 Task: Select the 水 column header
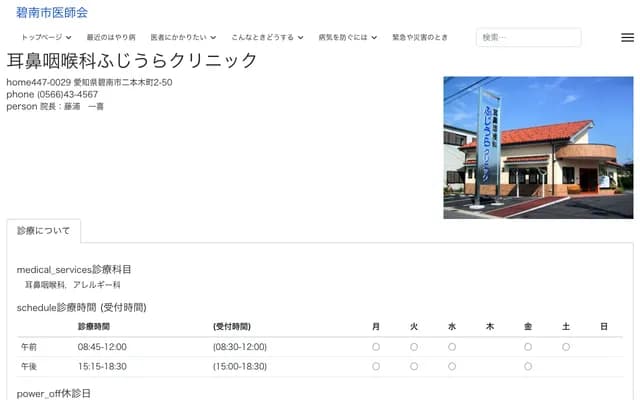[x=452, y=327]
